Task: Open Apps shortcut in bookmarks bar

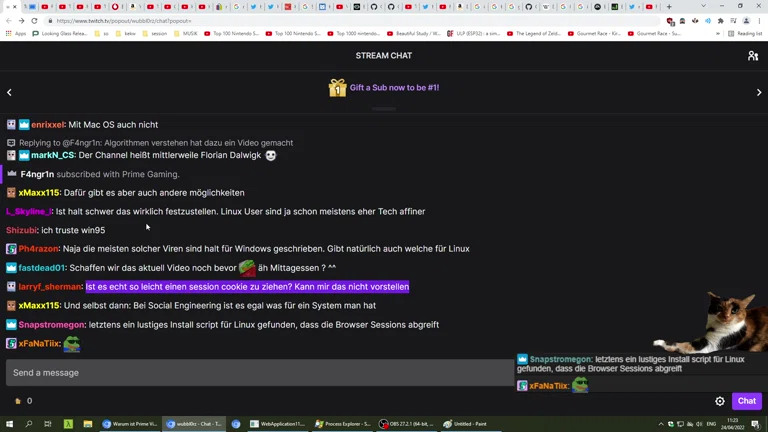Action: 16,34
